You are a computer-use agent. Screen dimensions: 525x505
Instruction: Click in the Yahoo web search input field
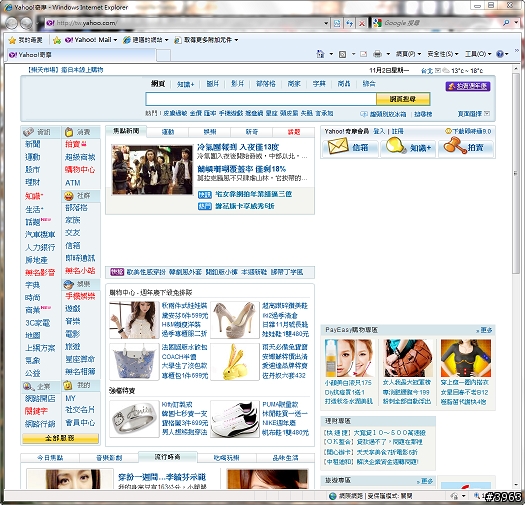261,99
